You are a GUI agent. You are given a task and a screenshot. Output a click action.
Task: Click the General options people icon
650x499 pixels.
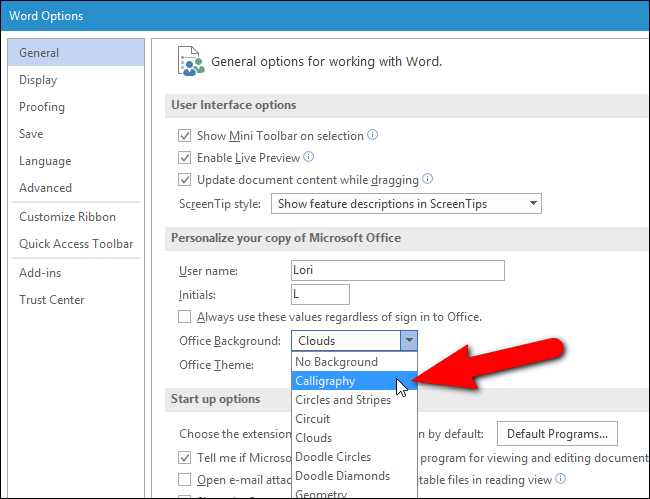[x=191, y=61]
